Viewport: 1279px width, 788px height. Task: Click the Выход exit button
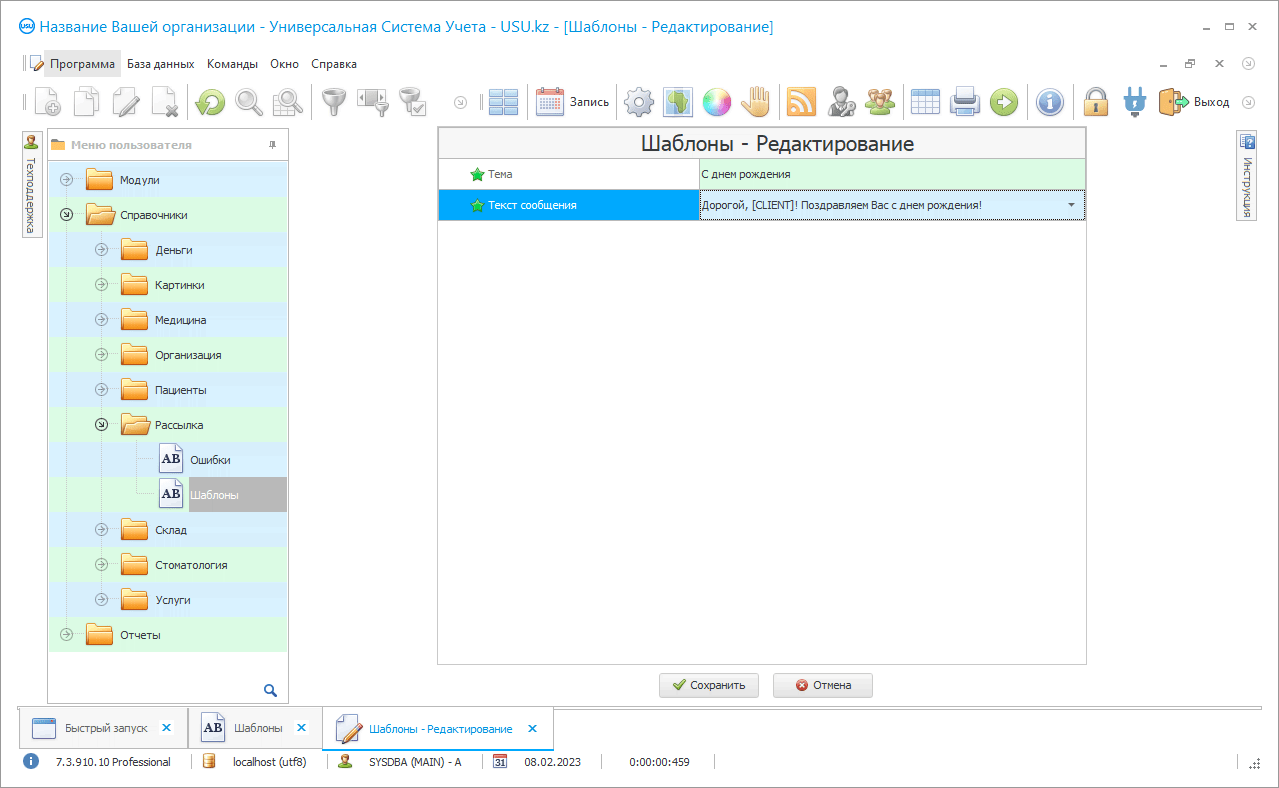click(1194, 102)
